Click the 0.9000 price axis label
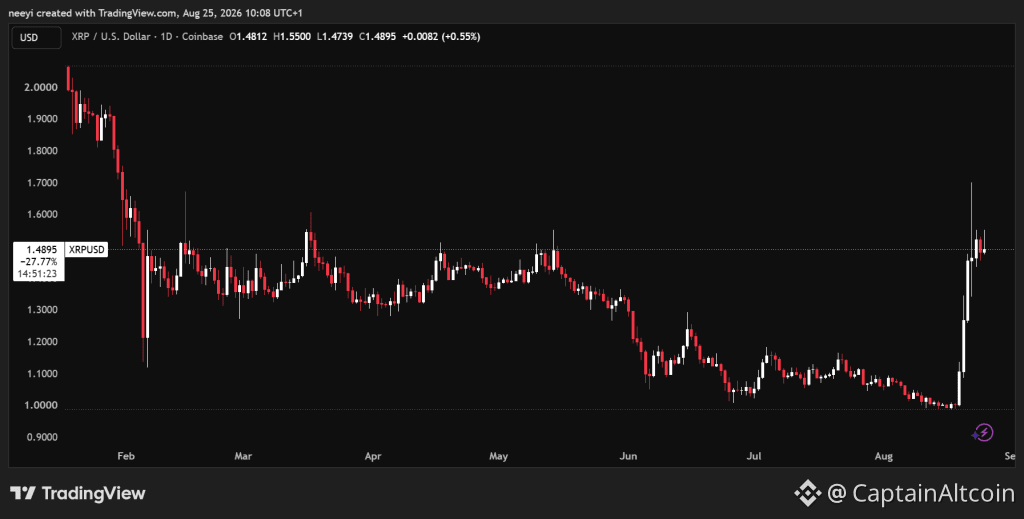1024x519 pixels. click(41, 437)
